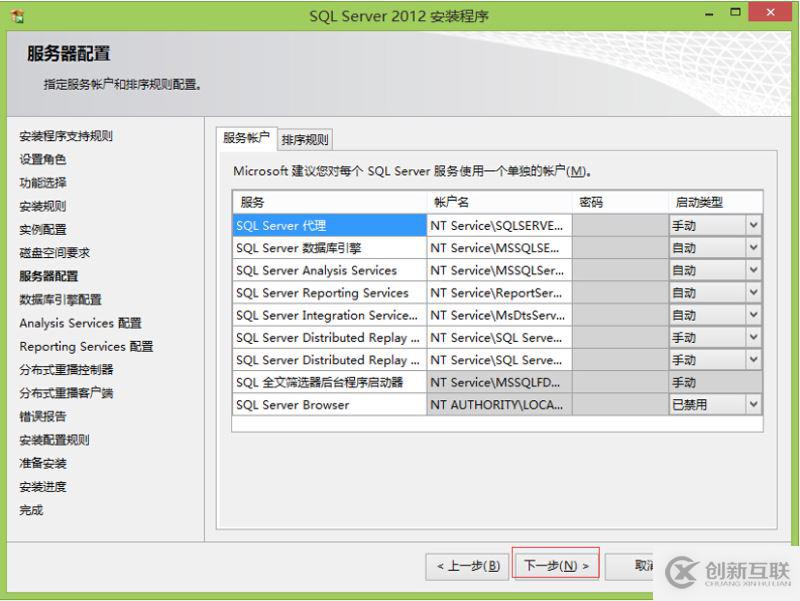Click 安装程序支持规则 in the step list
The height and width of the screenshot is (601, 800).
pyautogui.click(x=66, y=136)
